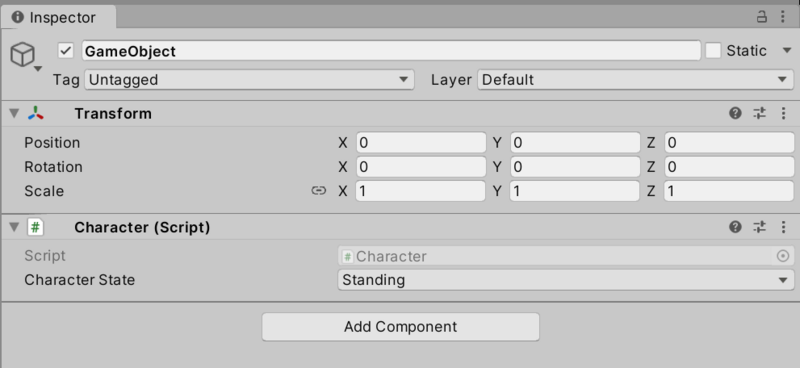Enable the Static checkbox
The height and width of the screenshot is (368, 800).
coord(713,51)
